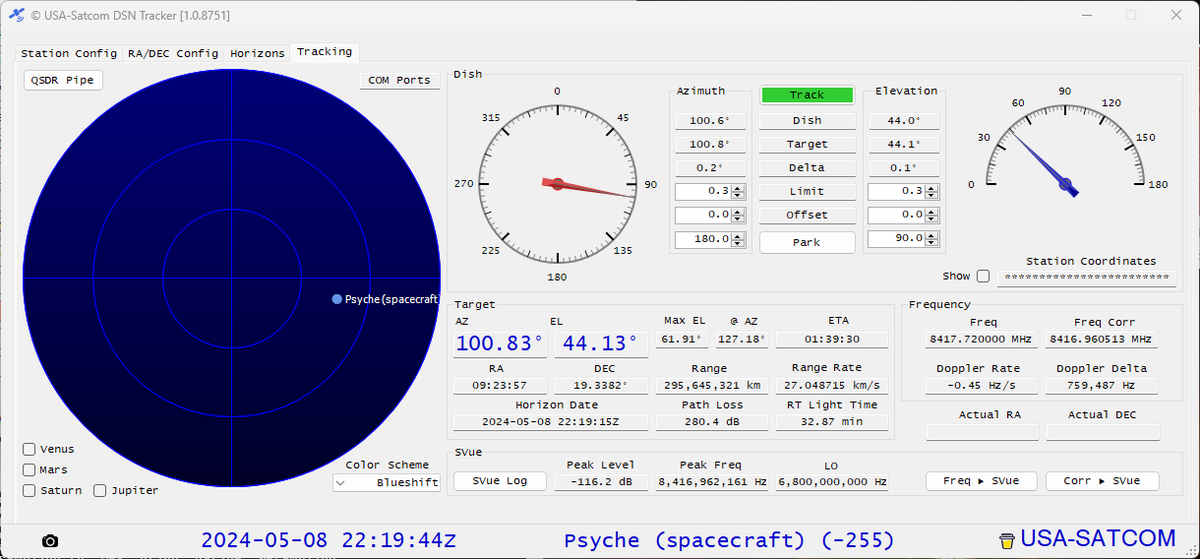Click the Psyche (spacecraft) (-255) status text
Screen dimensions: 1200x559
[729, 541]
